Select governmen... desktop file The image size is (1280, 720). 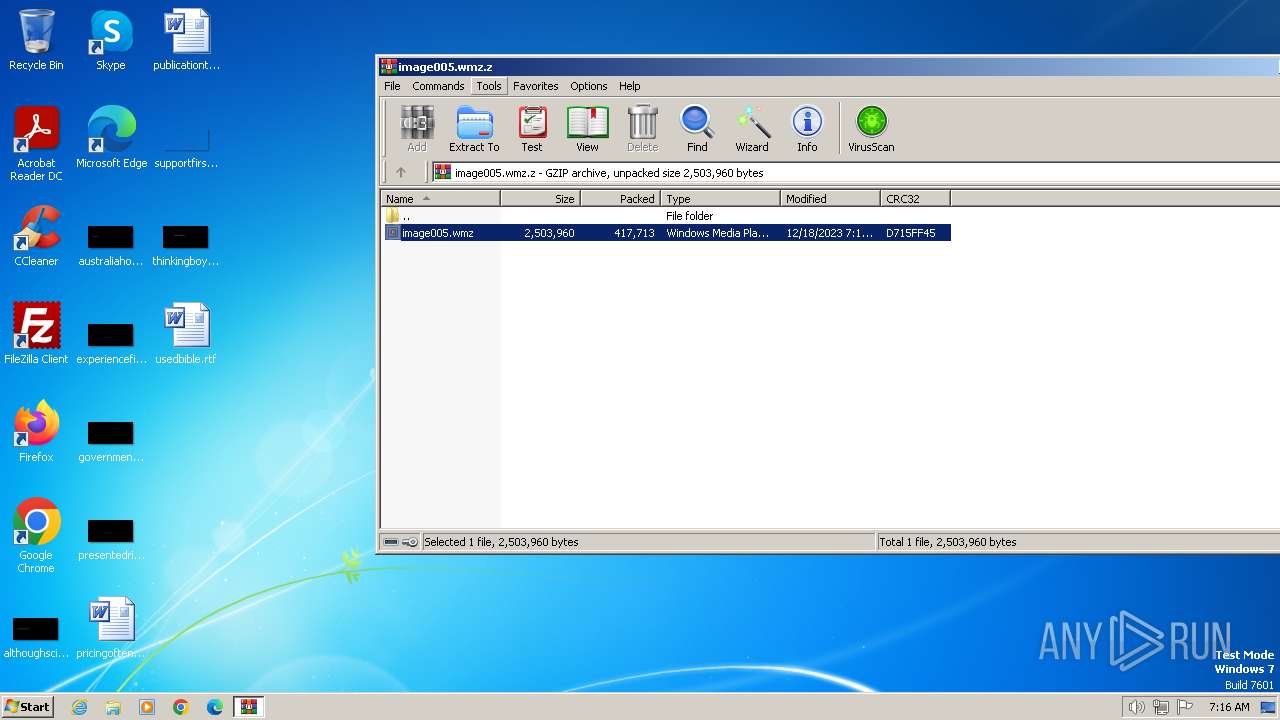pyautogui.click(x=111, y=441)
